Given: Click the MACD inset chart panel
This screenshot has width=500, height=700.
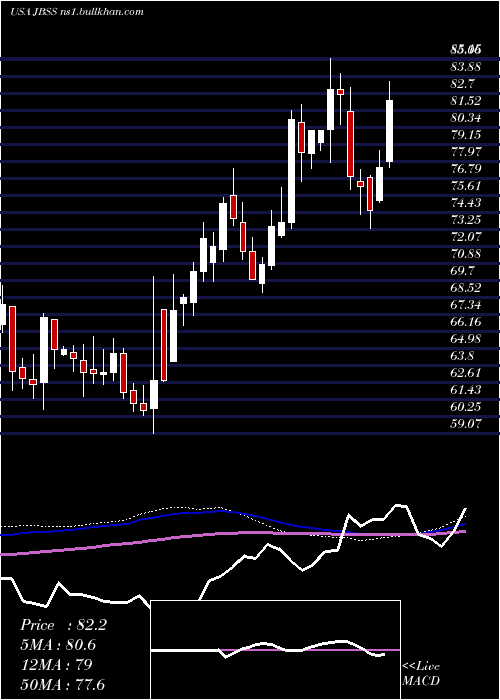Looking at the screenshot, I should [x=275, y=650].
